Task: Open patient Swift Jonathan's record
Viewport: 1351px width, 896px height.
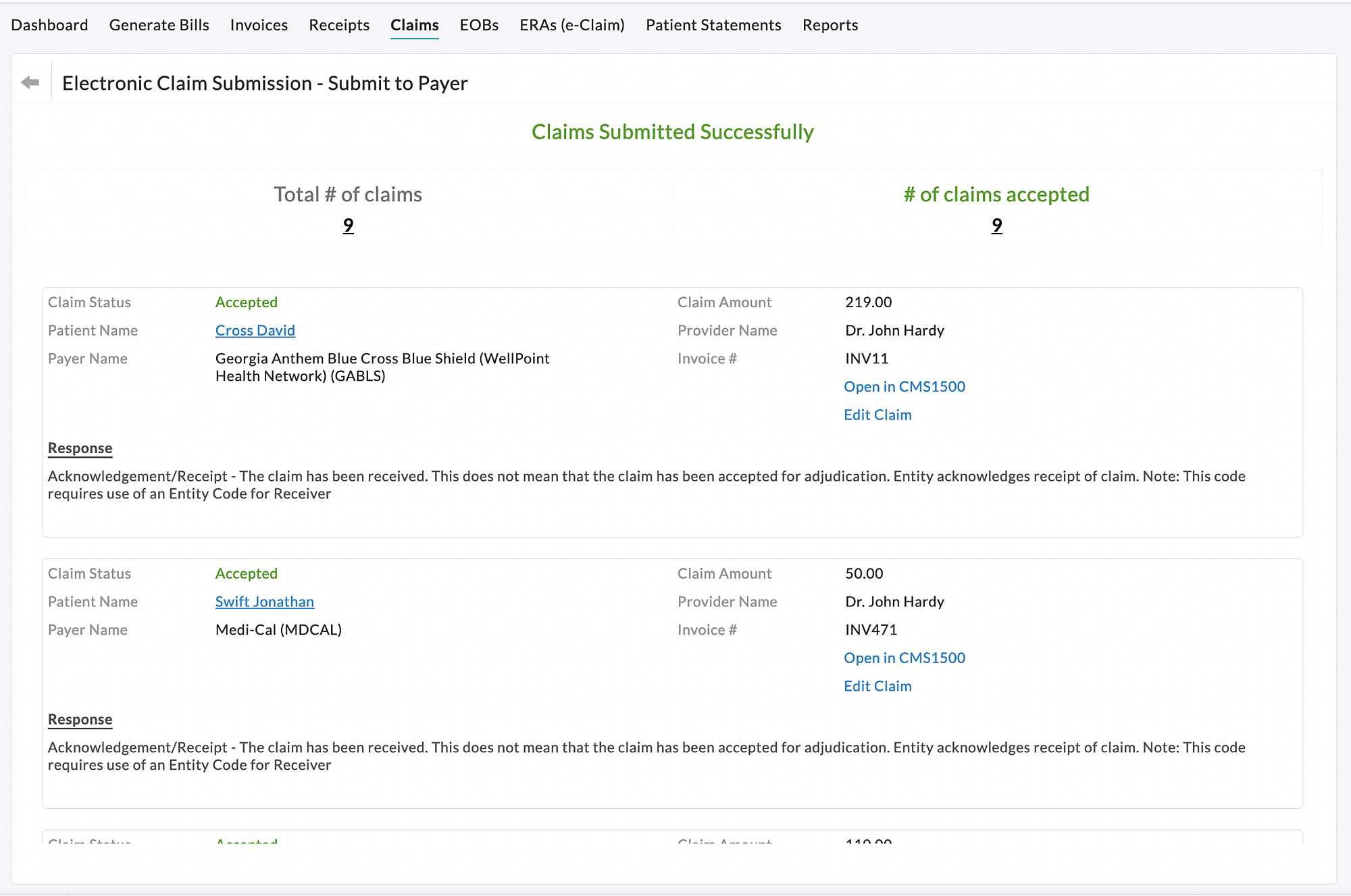Action: tap(264, 602)
